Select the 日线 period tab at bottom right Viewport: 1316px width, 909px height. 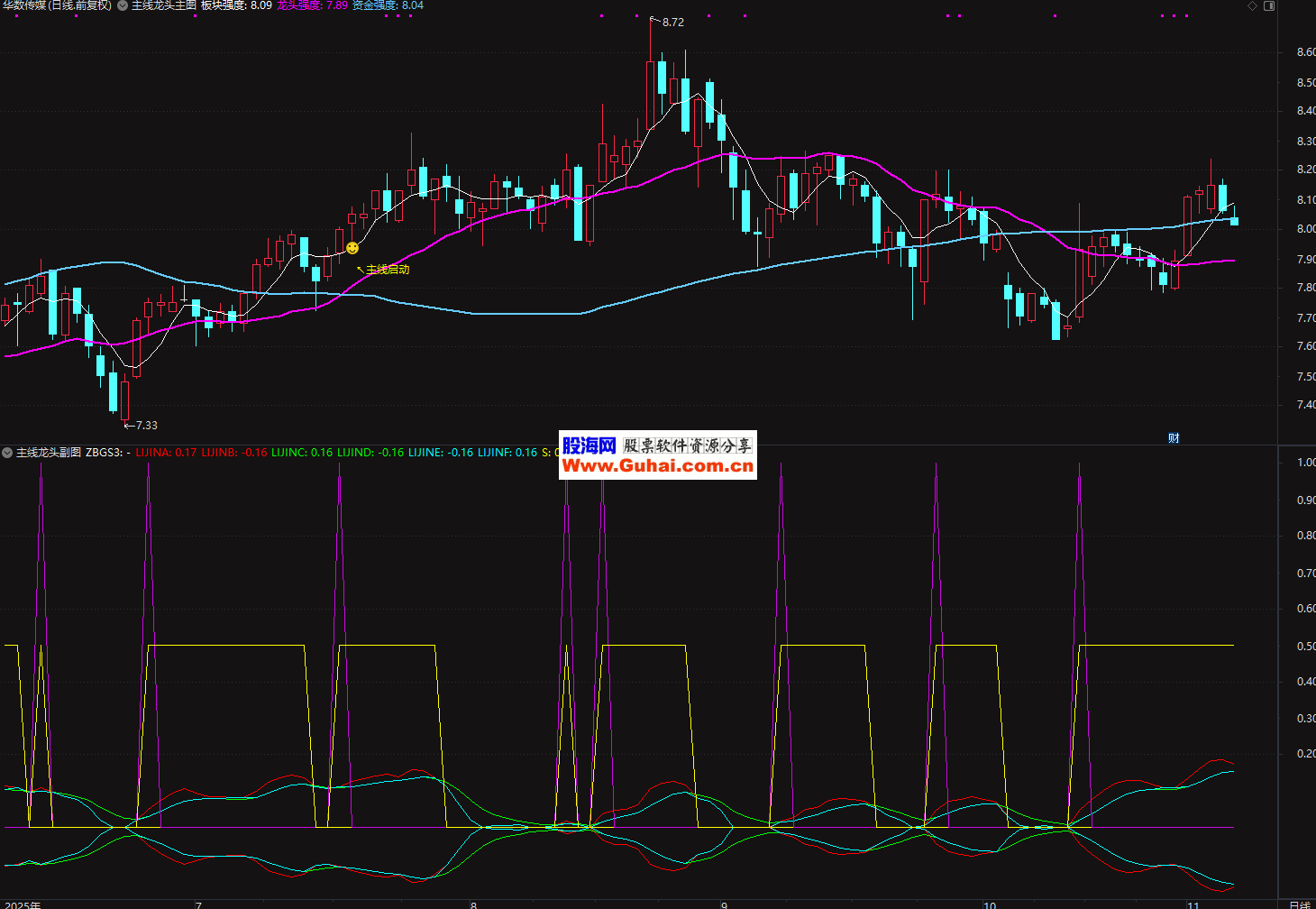click(1299, 904)
